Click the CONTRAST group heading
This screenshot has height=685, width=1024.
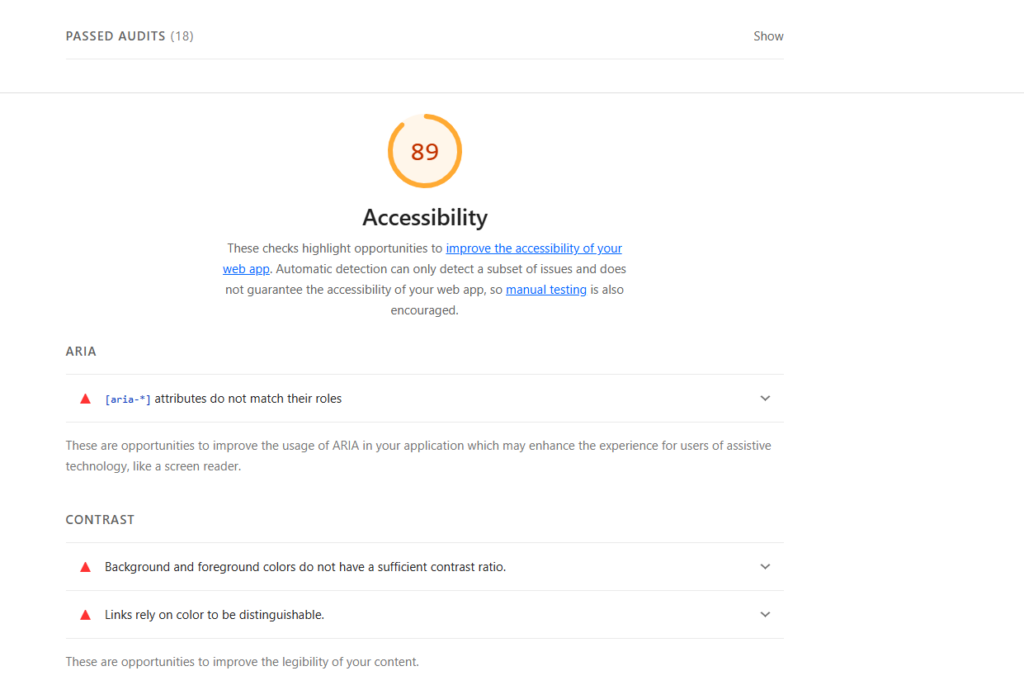pyautogui.click(x=100, y=520)
